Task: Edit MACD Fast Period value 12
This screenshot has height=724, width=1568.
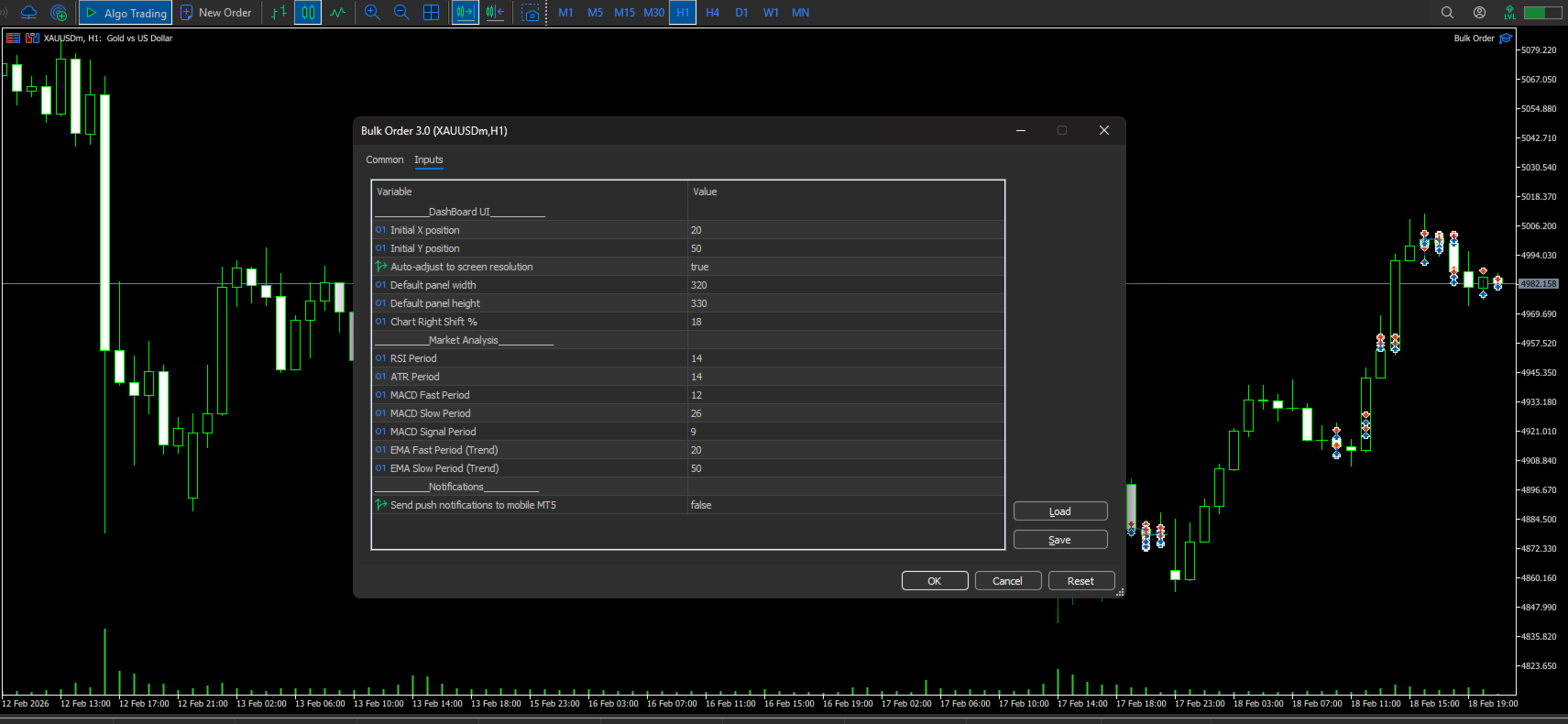Action: pos(846,395)
